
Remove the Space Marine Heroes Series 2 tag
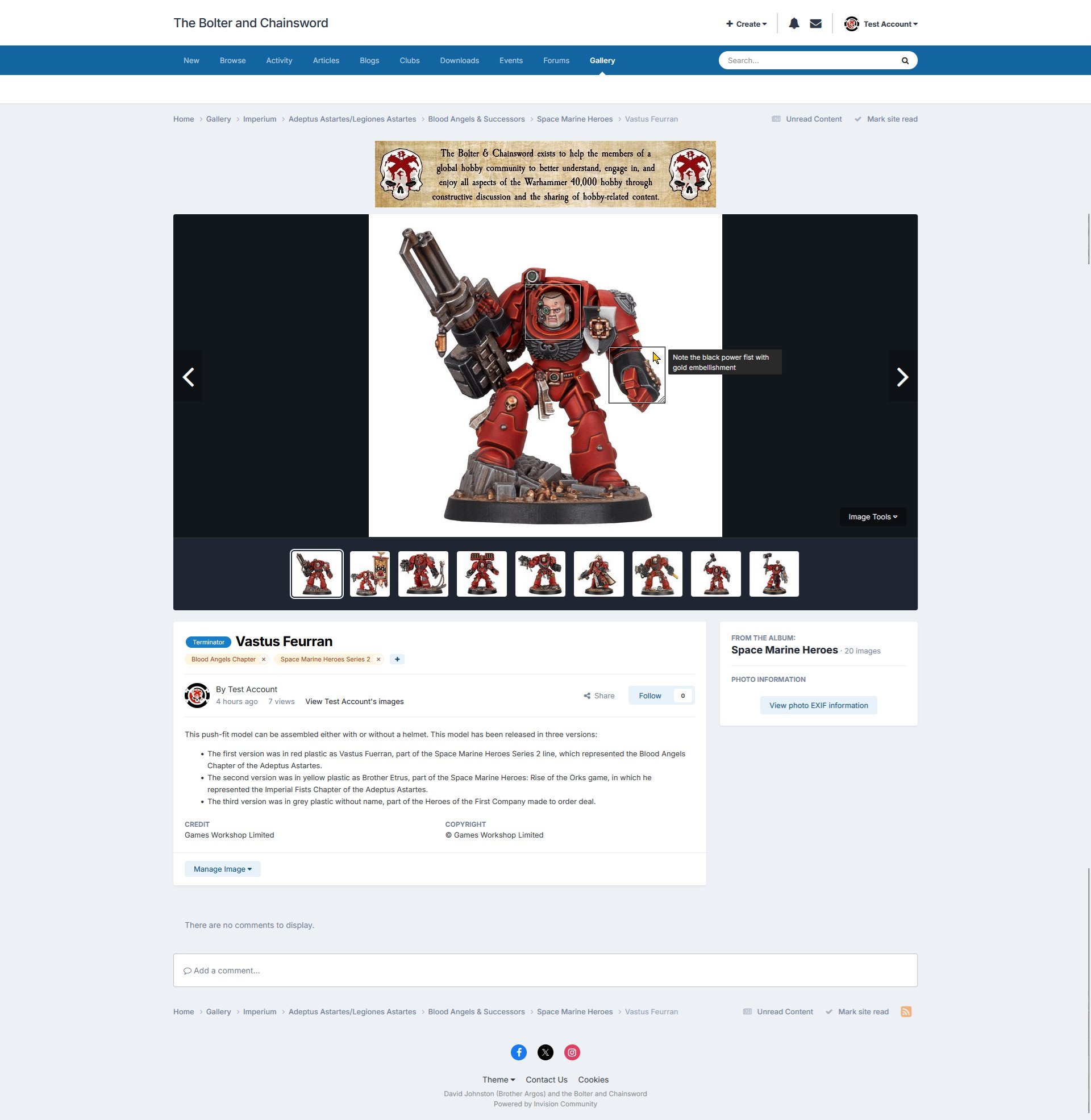pyautogui.click(x=378, y=659)
